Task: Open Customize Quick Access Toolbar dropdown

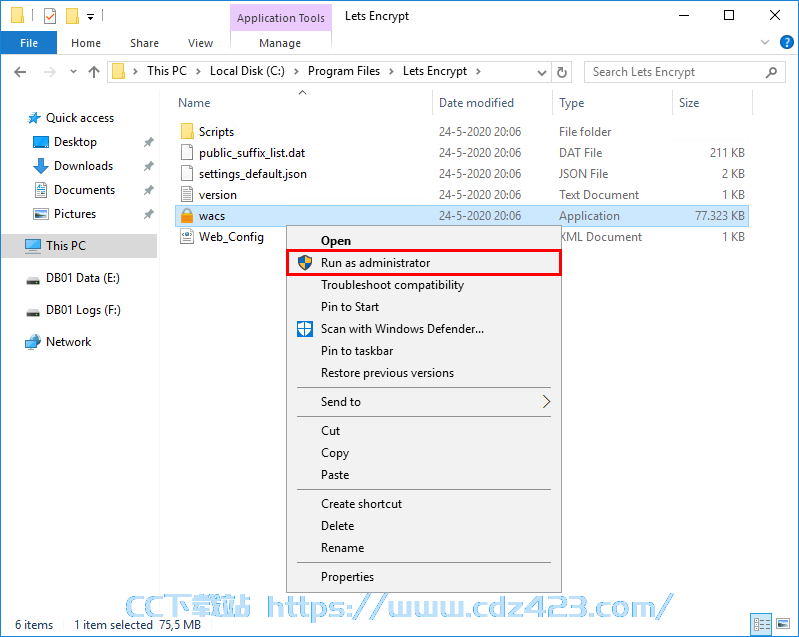Action: [90, 17]
